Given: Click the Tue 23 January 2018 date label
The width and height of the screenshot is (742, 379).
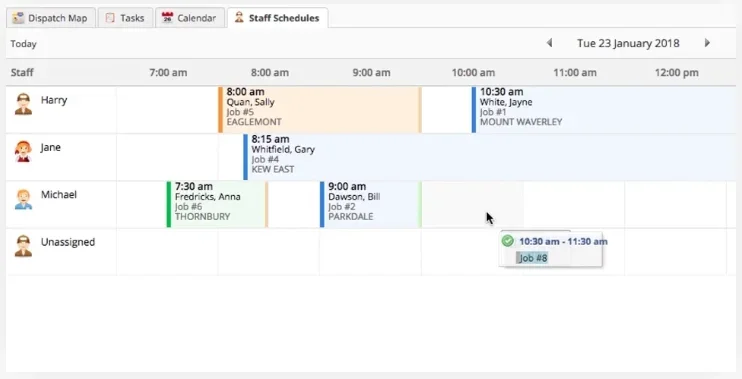Looking at the screenshot, I should (x=628, y=43).
